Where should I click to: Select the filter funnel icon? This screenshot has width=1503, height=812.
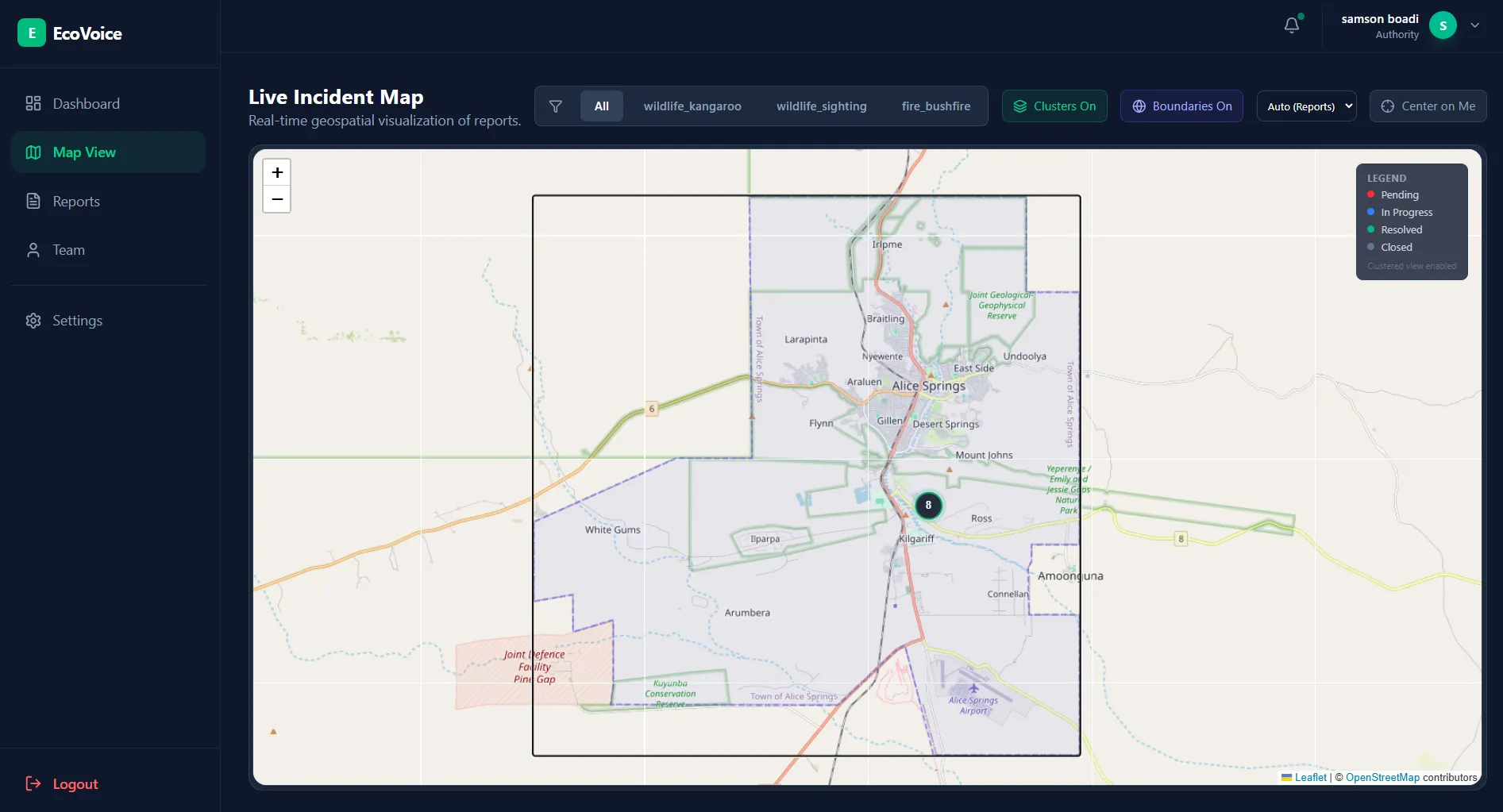[556, 106]
